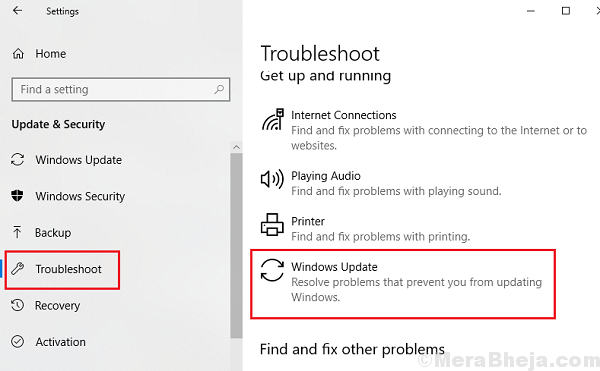Click the Recovery clock icon

pyautogui.click(x=18, y=305)
